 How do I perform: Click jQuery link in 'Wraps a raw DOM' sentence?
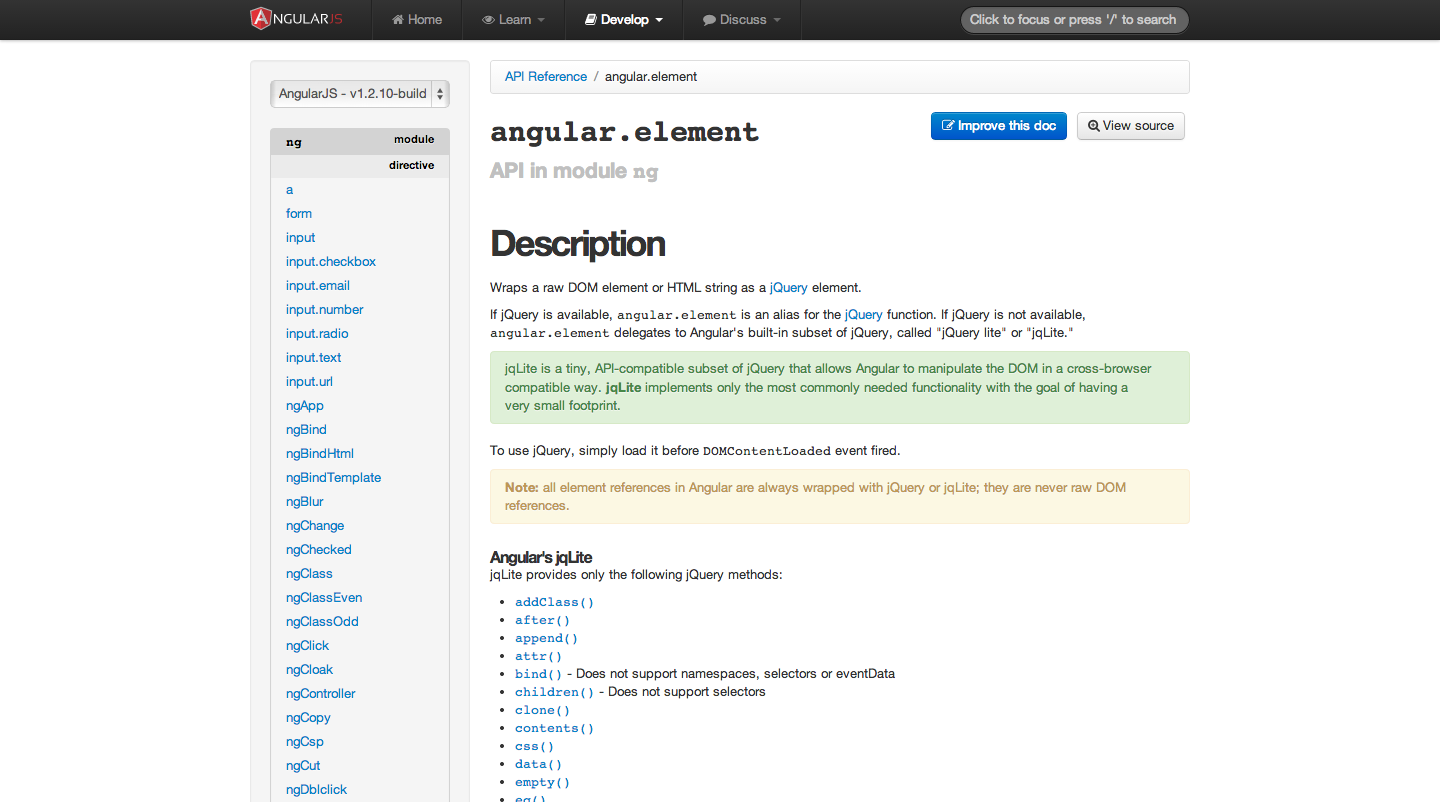pos(789,288)
